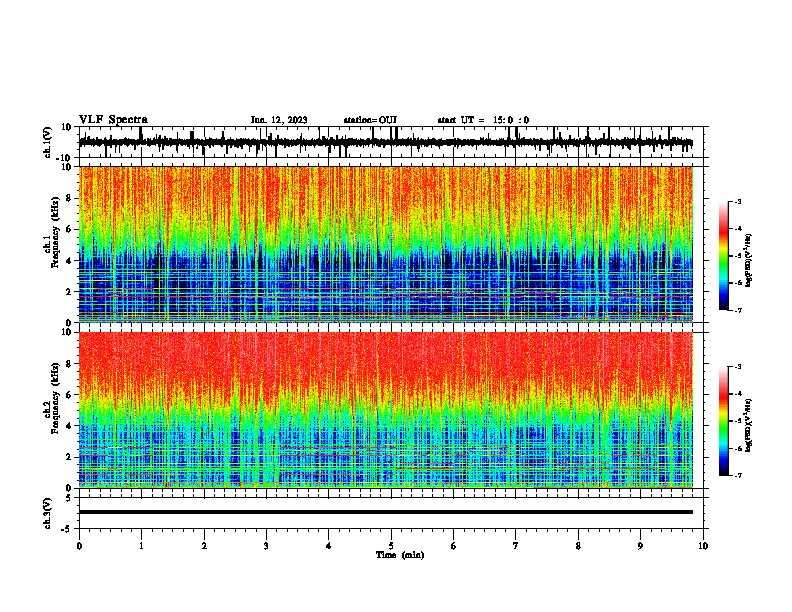792x612 pixels.
Task: Click the ch.1 spectrogram color scale bar
Action: coord(724,256)
